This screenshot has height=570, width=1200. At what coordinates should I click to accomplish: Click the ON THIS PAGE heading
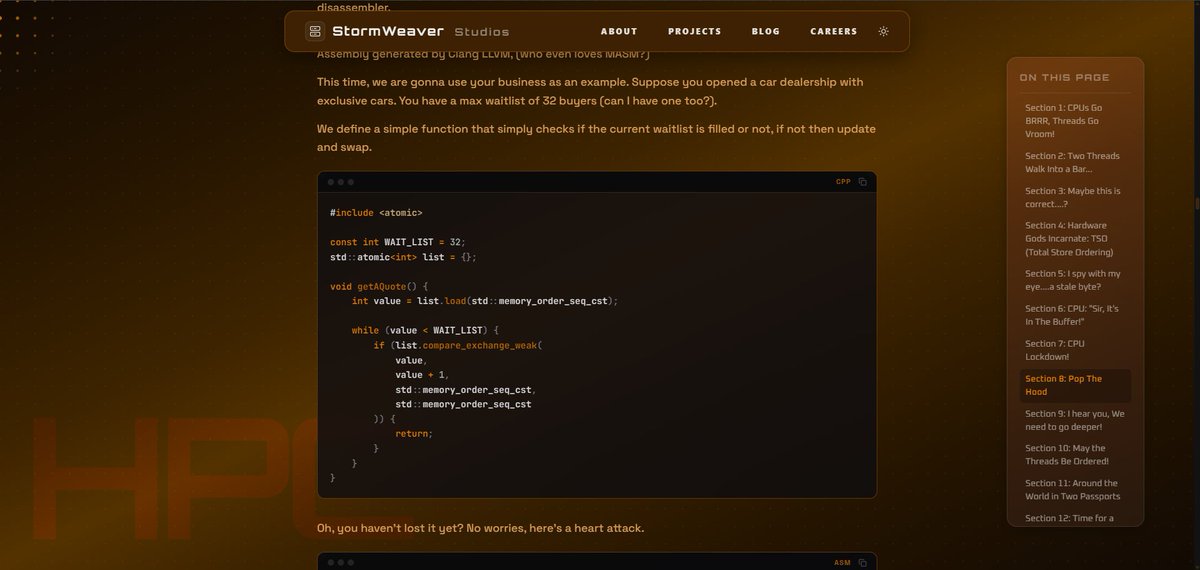1064,77
